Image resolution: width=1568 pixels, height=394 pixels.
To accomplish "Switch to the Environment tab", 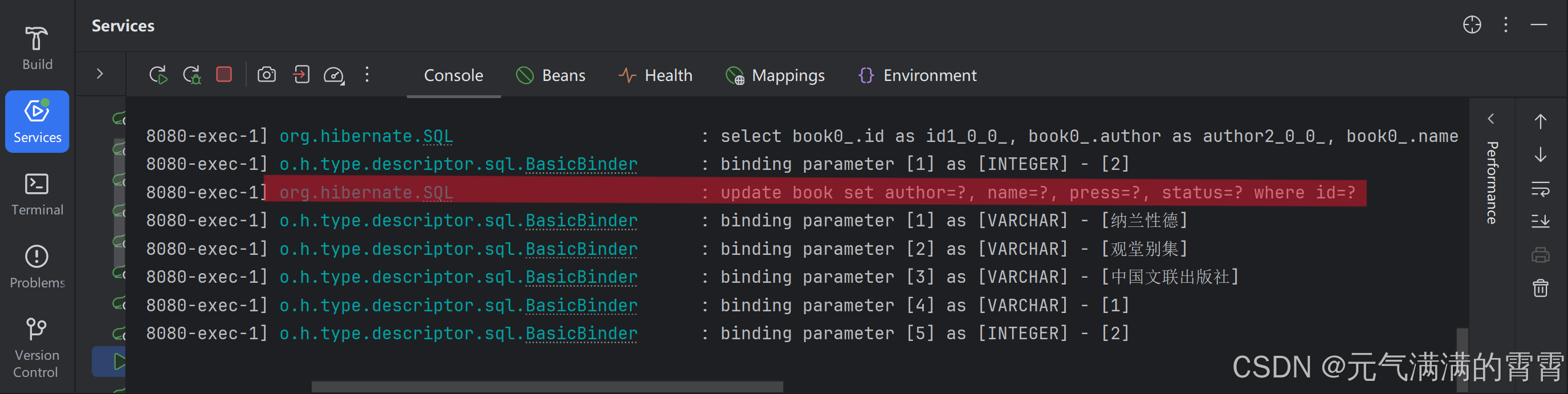I will (917, 75).
